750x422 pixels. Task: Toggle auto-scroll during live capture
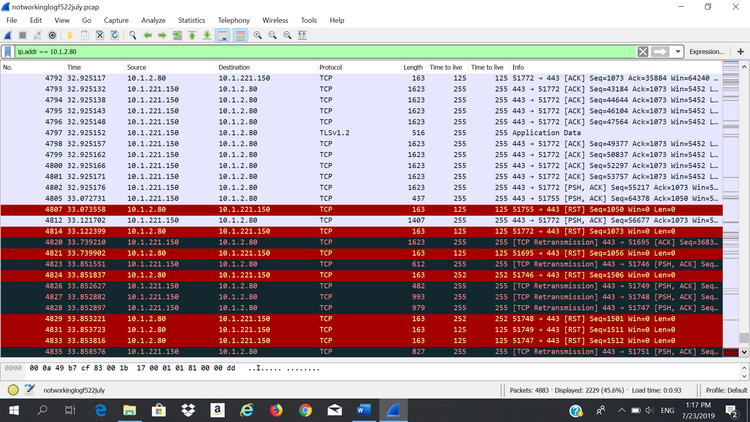[222, 35]
